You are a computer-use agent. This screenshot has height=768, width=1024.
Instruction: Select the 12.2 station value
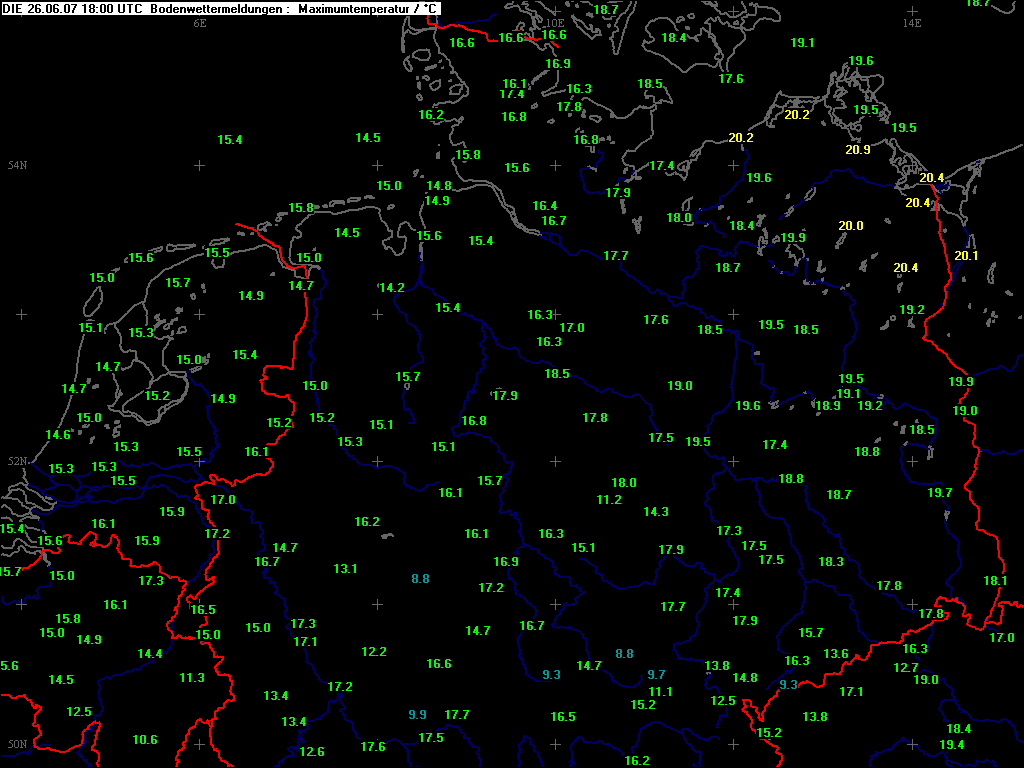(x=373, y=652)
